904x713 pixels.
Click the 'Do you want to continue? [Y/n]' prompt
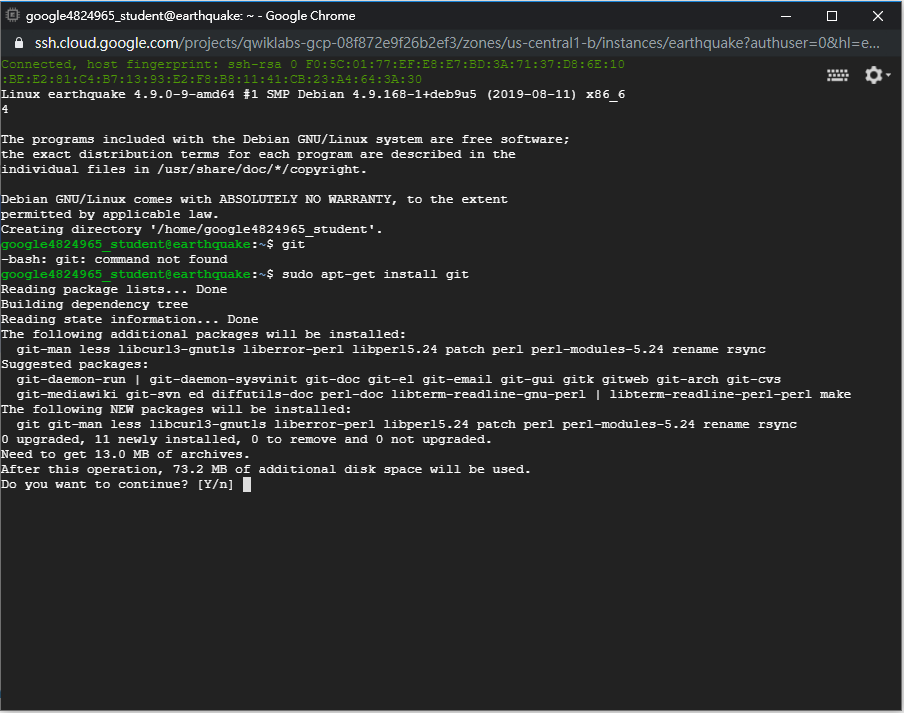coord(117,484)
